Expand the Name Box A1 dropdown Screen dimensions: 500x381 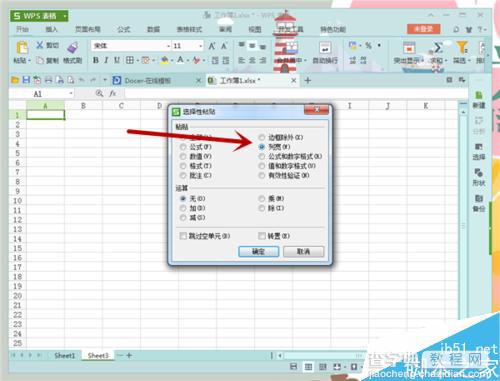(71, 94)
